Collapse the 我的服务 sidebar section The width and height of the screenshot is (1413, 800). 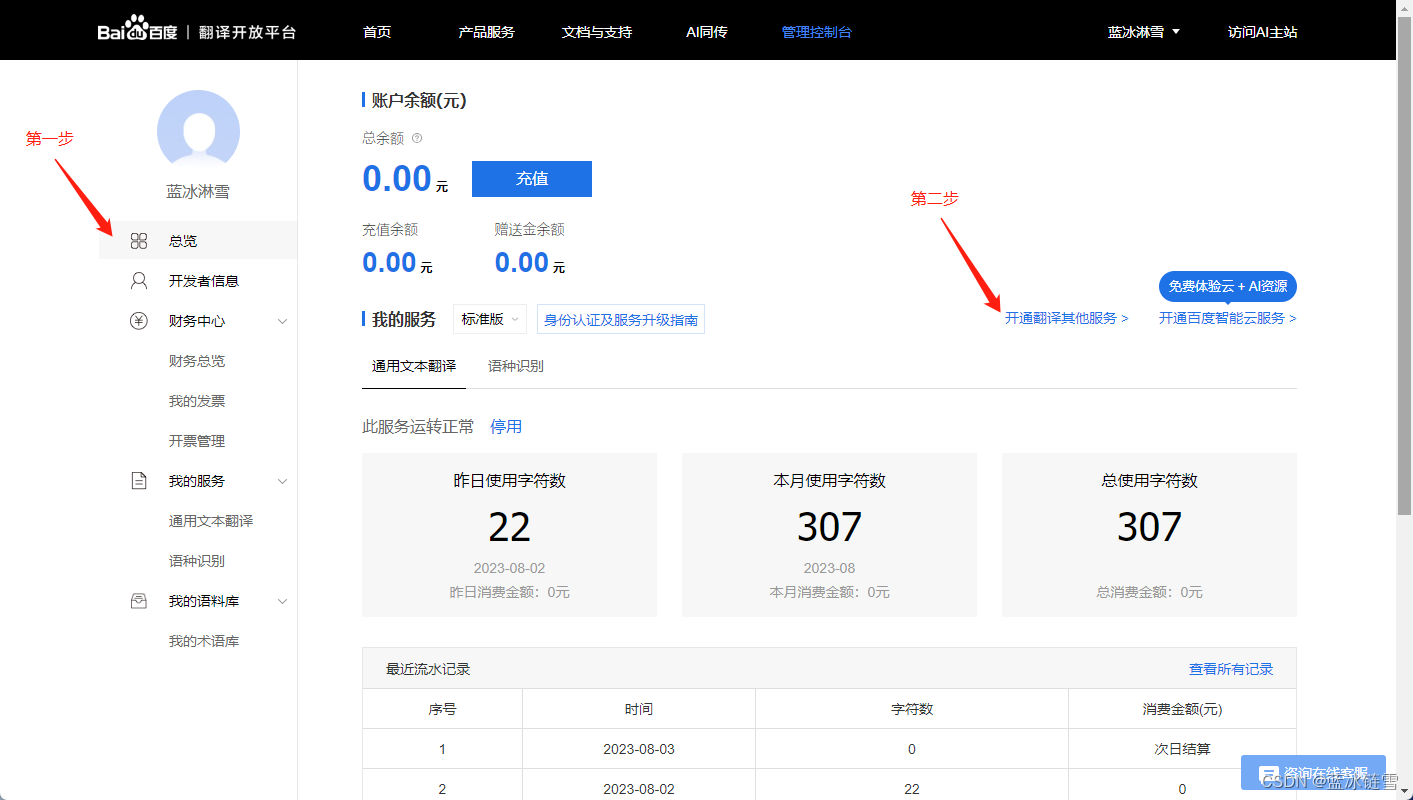point(282,481)
